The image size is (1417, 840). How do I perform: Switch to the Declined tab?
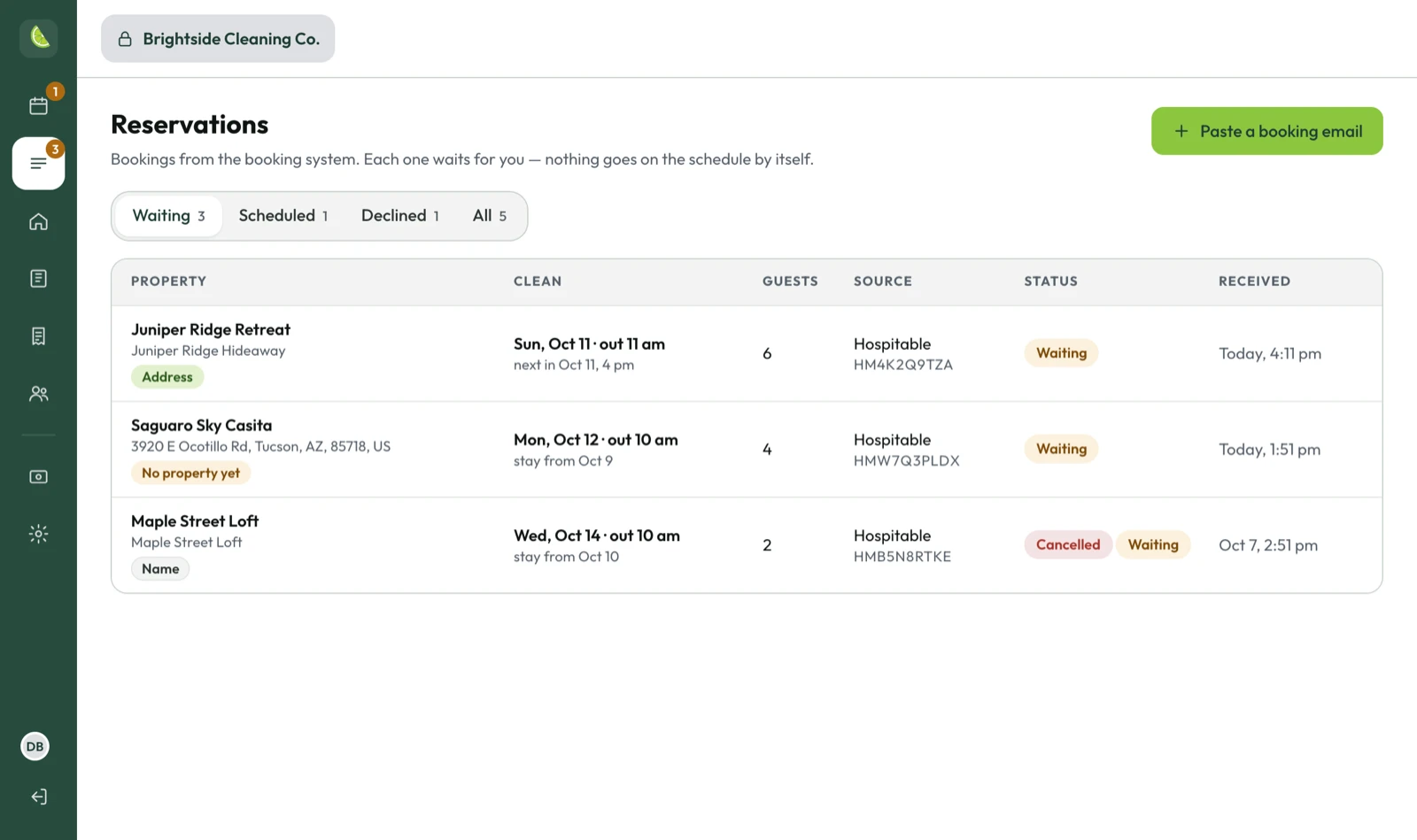click(x=399, y=216)
